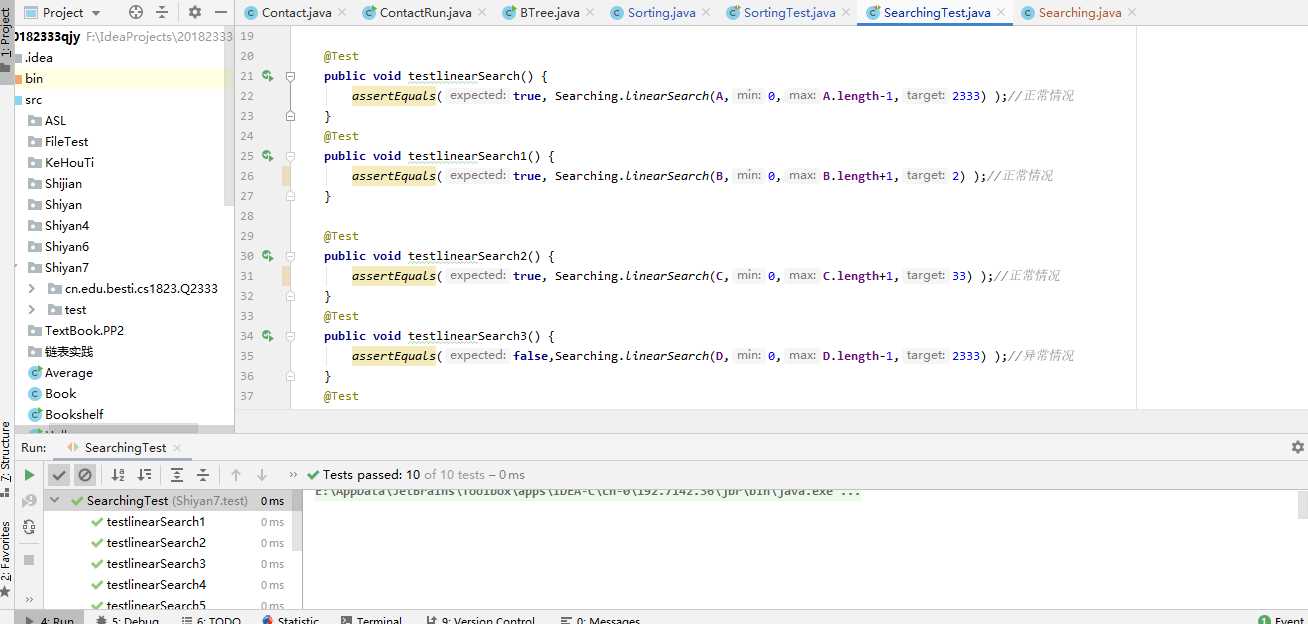Open the 0: Messages tool window

tap(600, 620)
